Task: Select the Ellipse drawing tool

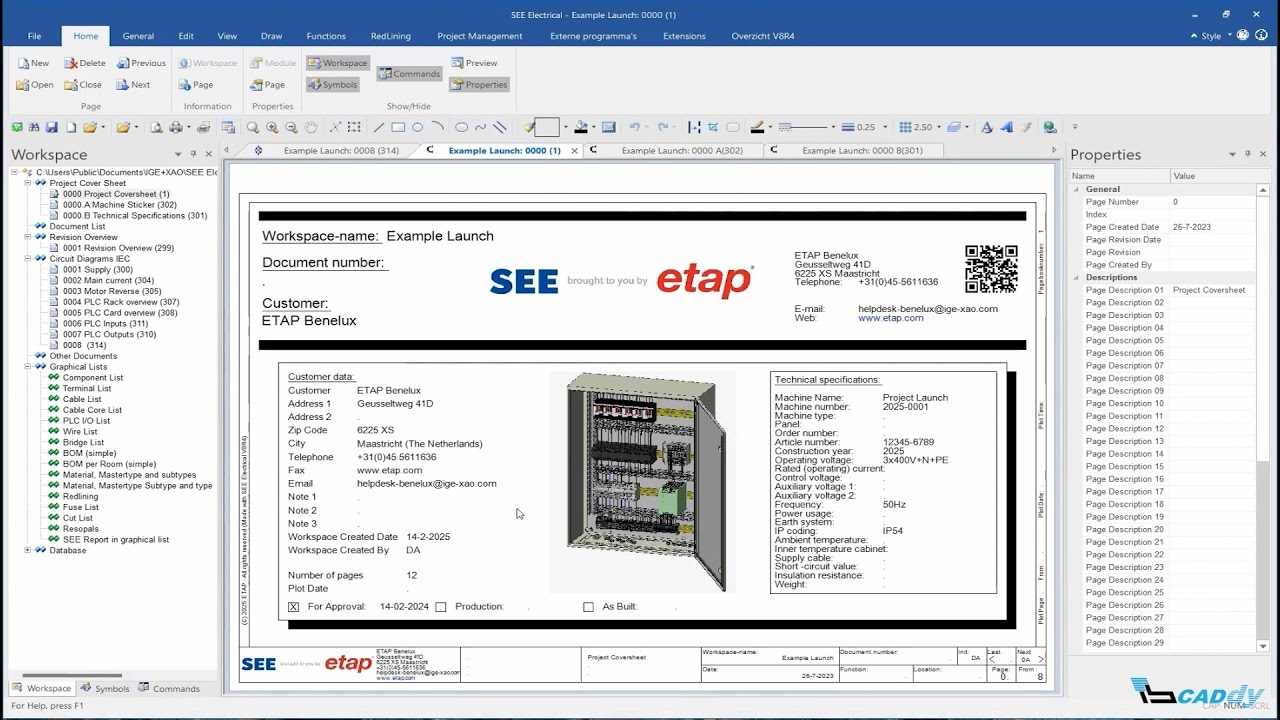Action: pyautogui.click(x=461, y=127)
